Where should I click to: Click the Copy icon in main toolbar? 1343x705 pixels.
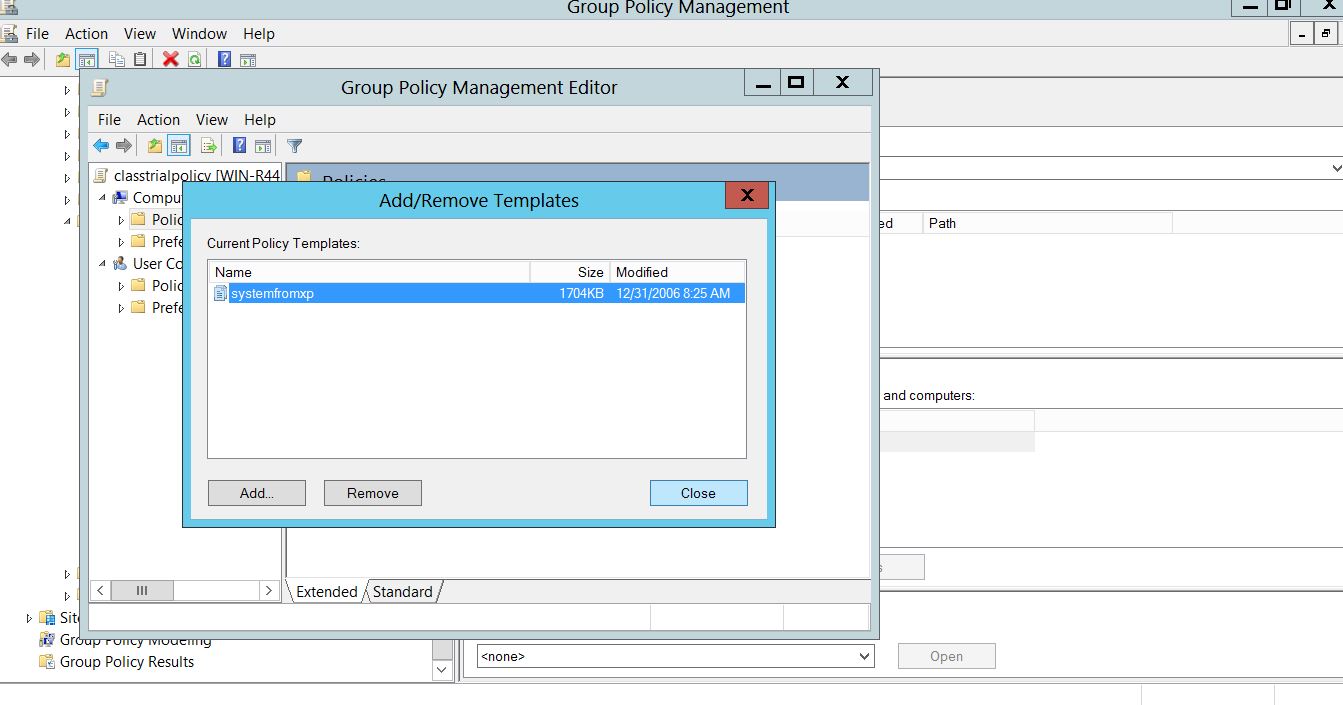(x=117, y=59)
